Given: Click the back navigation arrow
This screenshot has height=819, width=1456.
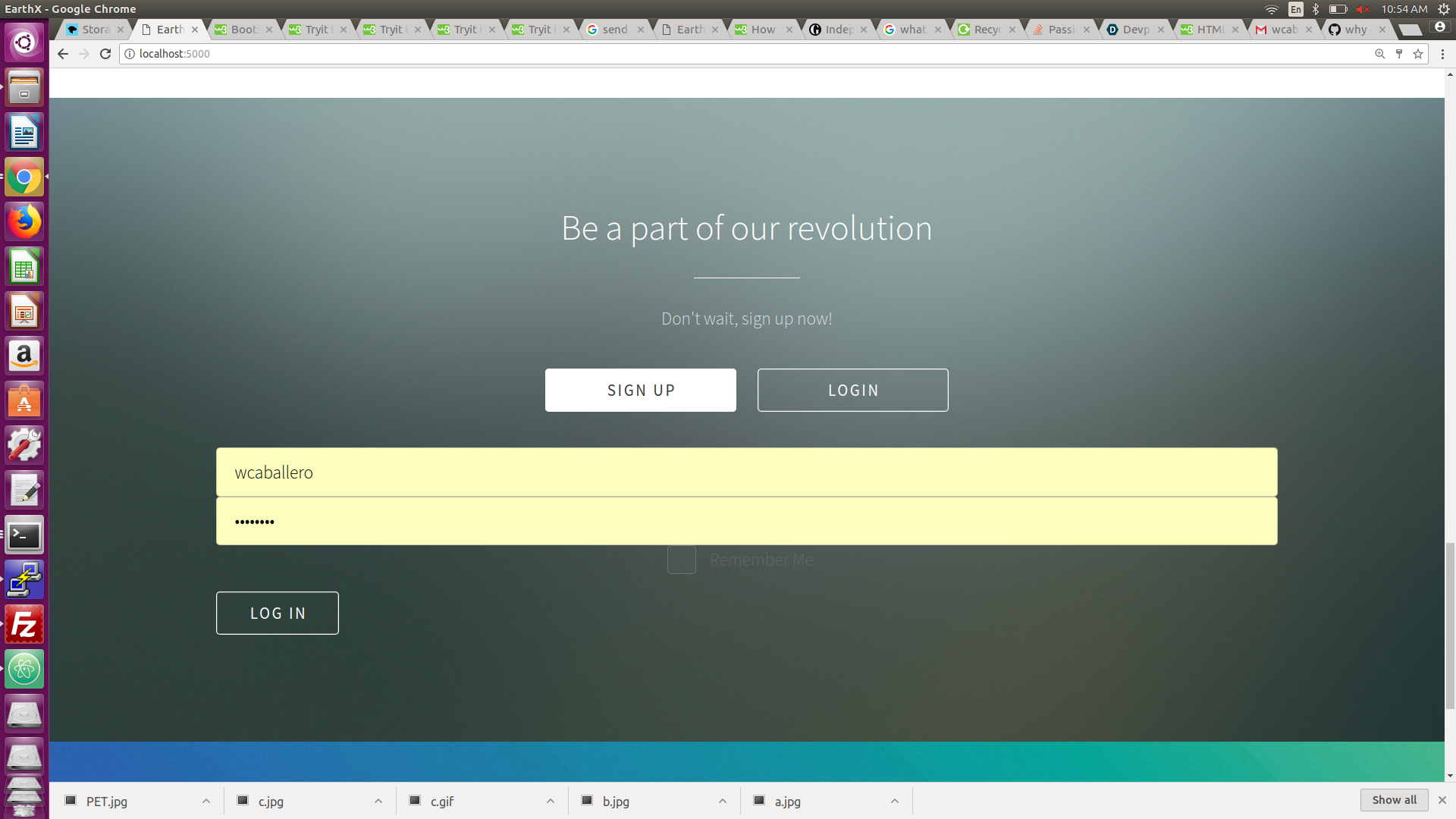Looking at the screenshot, I should (x=63, y=54).
